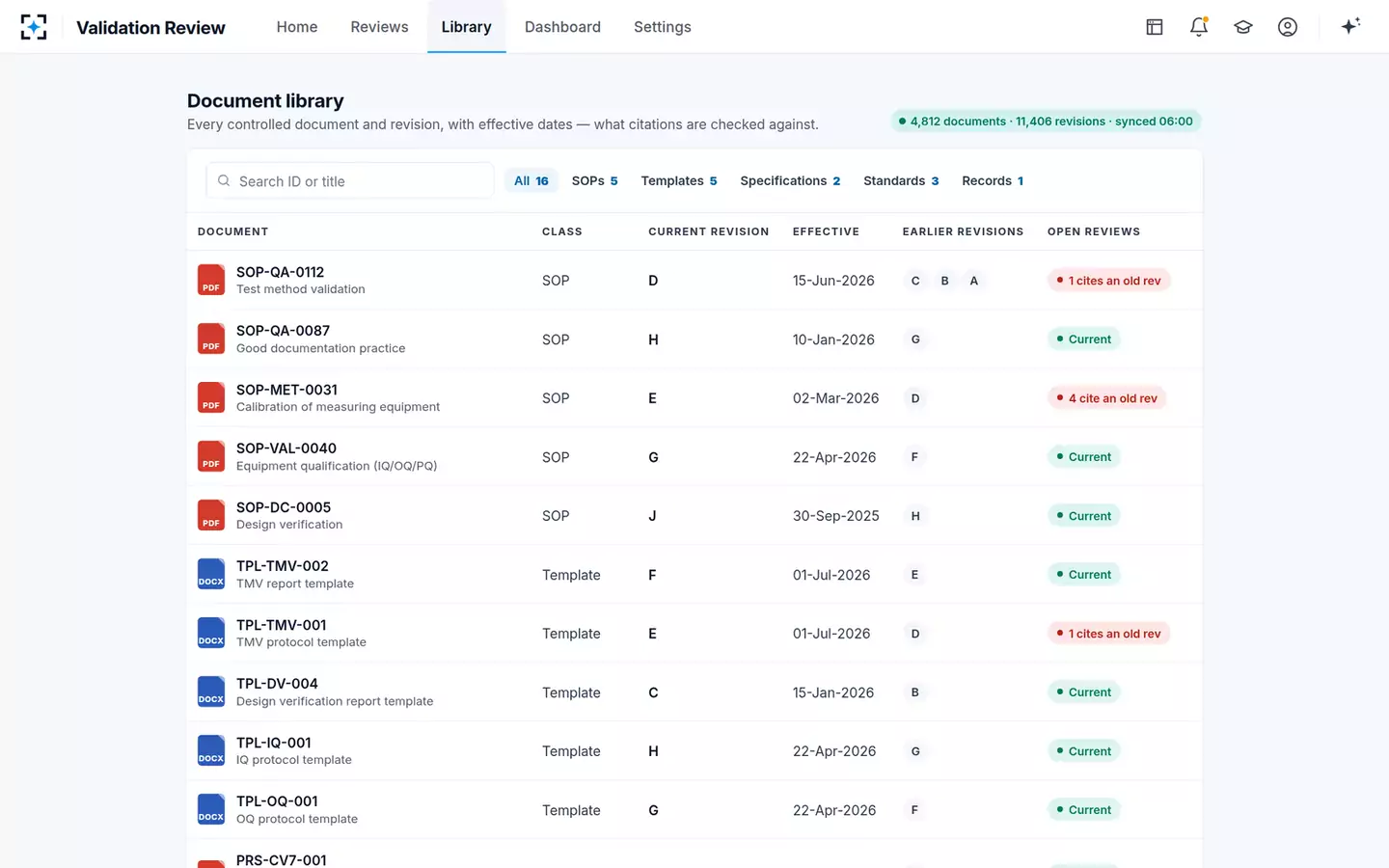
Task: Click the DOCX icon for TPL-OQ-001
Action: pos(211,809)
